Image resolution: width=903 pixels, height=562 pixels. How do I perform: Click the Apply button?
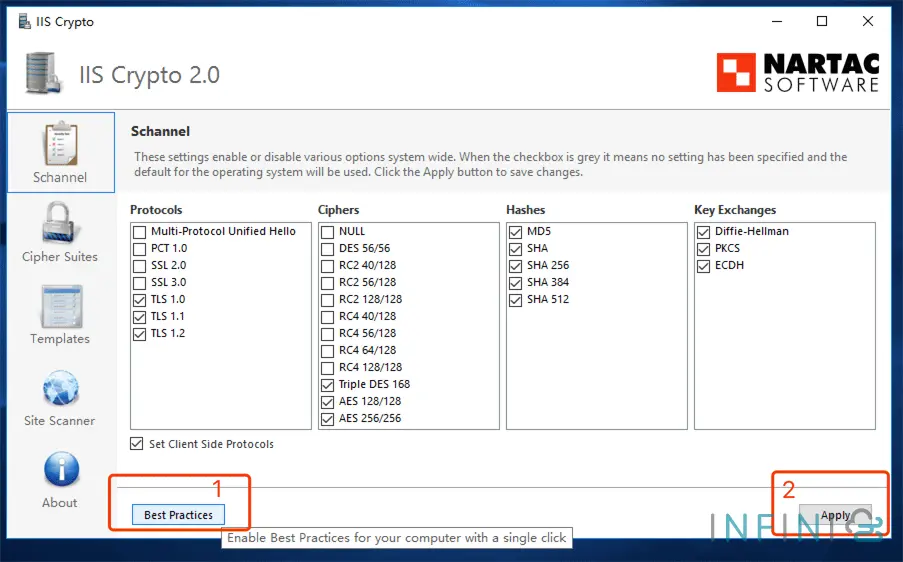click(x=835, y=515)
